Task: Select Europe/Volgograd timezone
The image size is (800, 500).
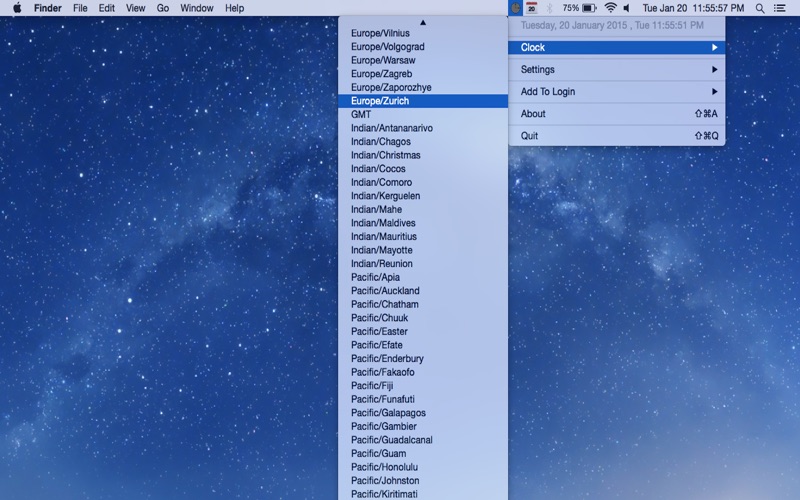Action: (423, 47)
